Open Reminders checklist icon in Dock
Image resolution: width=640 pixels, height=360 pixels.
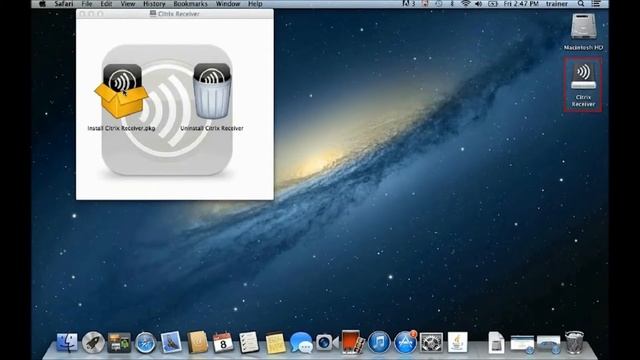point(249,342)
